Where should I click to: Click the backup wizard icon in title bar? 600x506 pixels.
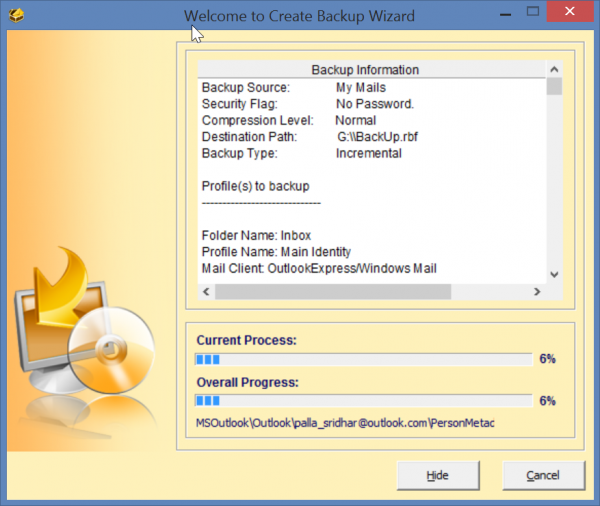point(16,16)
